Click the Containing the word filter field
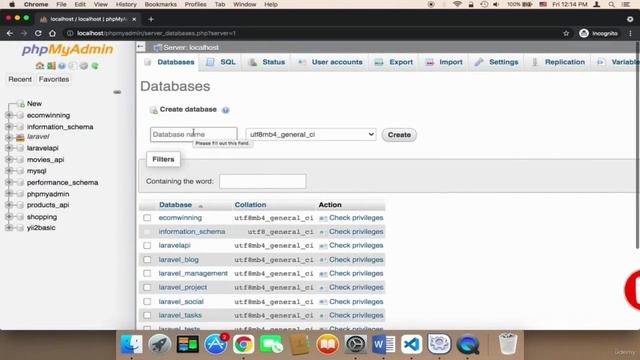Image resolution: width=640 pixels, height=360 pixels. [x=262, y=181]
